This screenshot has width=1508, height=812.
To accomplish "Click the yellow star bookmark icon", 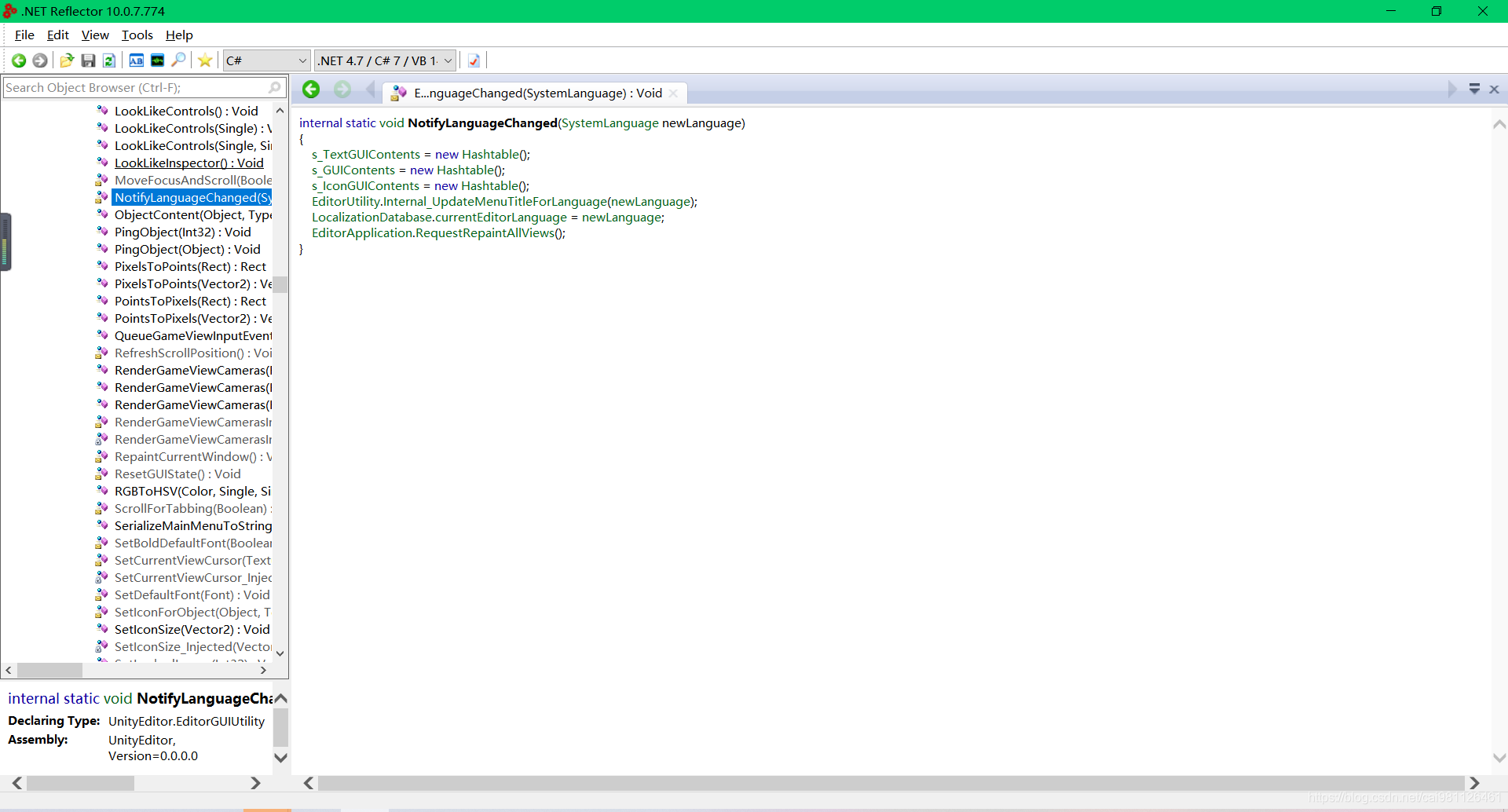I will tap(205, 60).
